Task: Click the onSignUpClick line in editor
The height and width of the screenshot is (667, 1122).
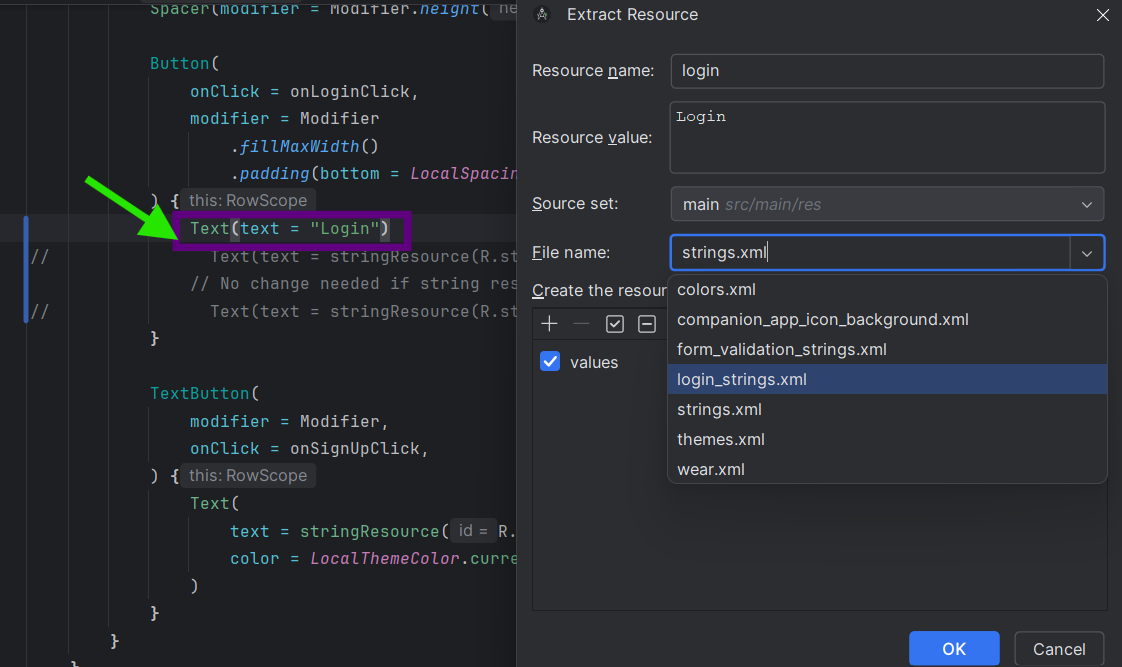Action: [309, 449]
